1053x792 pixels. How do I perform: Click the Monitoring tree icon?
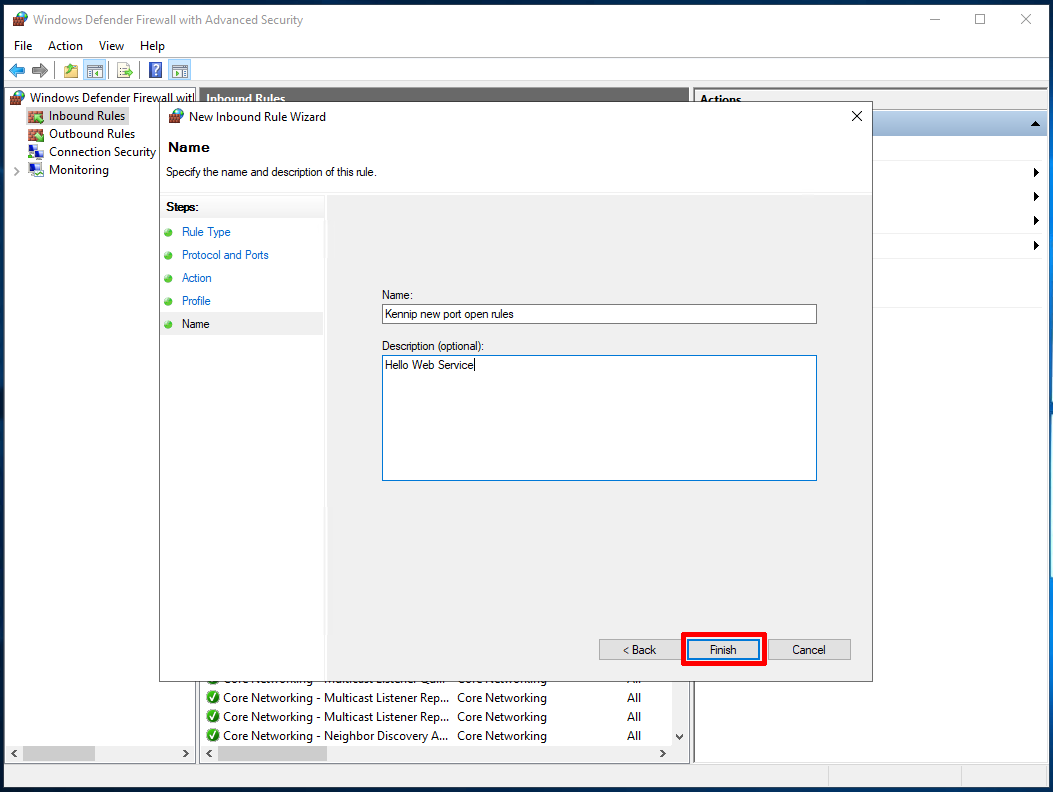point(36,170)
